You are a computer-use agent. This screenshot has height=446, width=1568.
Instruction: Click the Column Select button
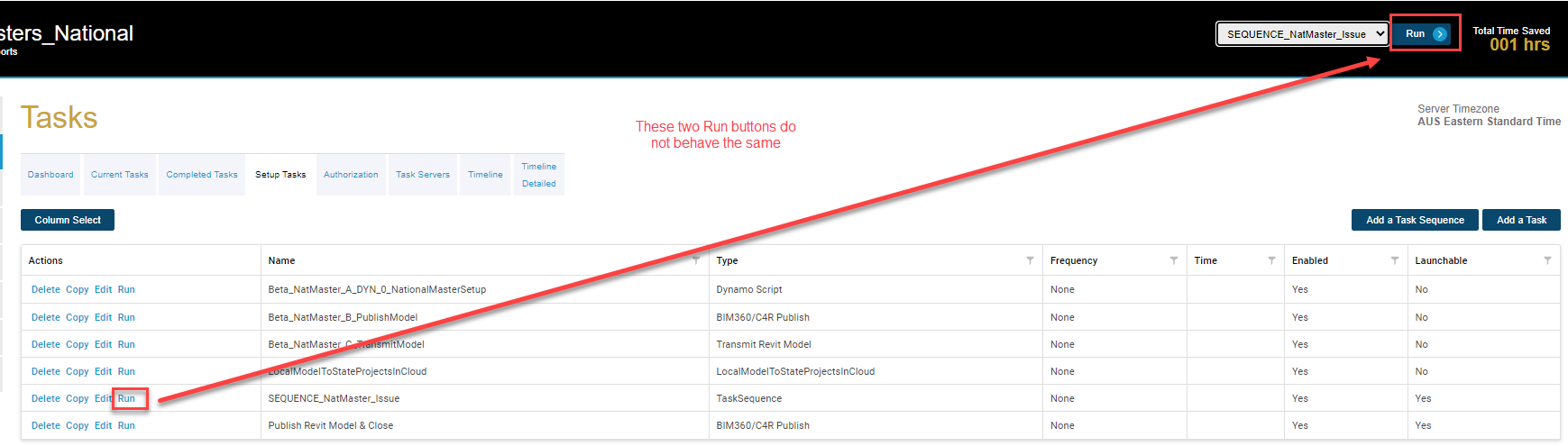[x=68, y=220]
